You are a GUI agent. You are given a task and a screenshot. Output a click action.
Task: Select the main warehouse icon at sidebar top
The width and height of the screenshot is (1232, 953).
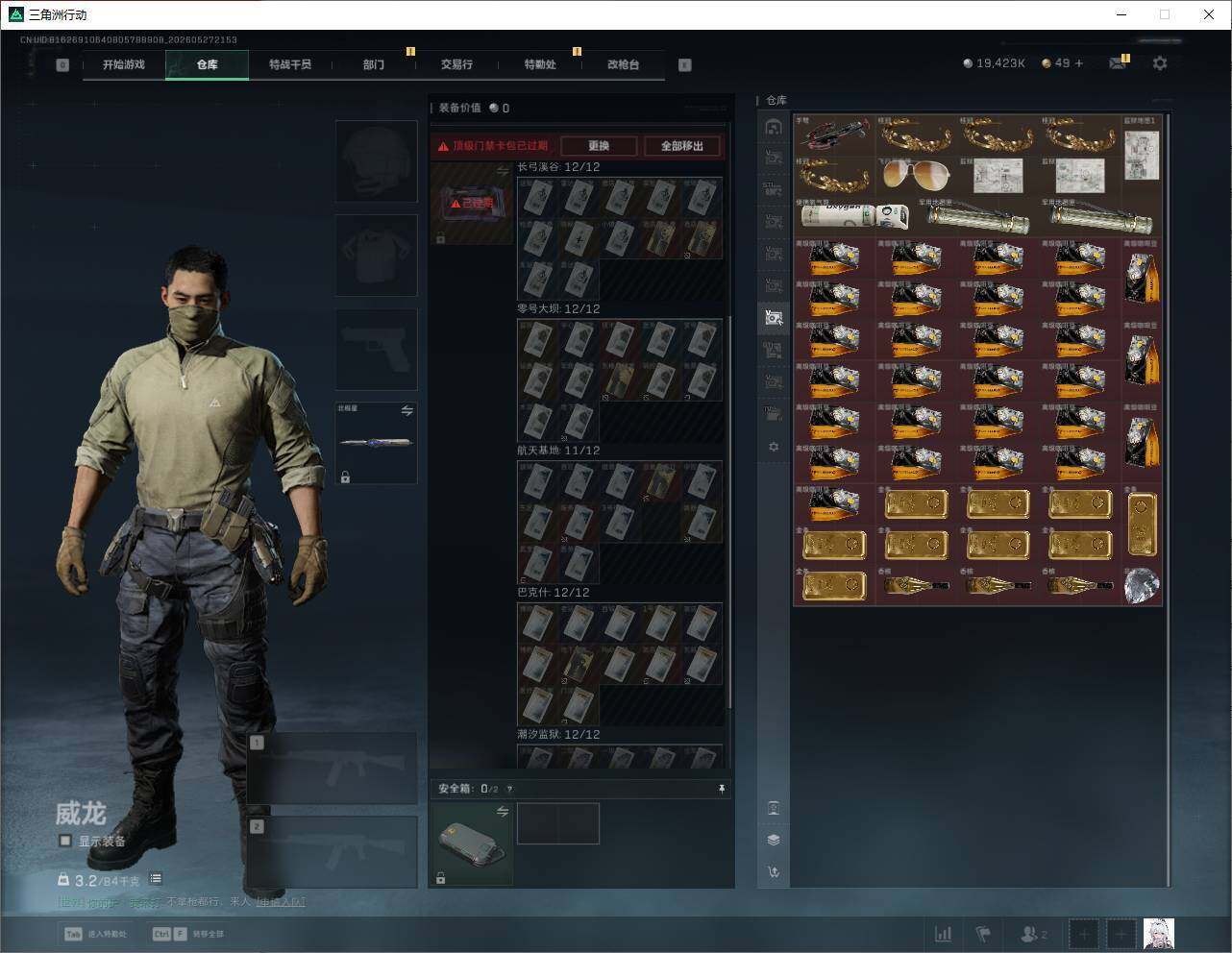[774, 127]
